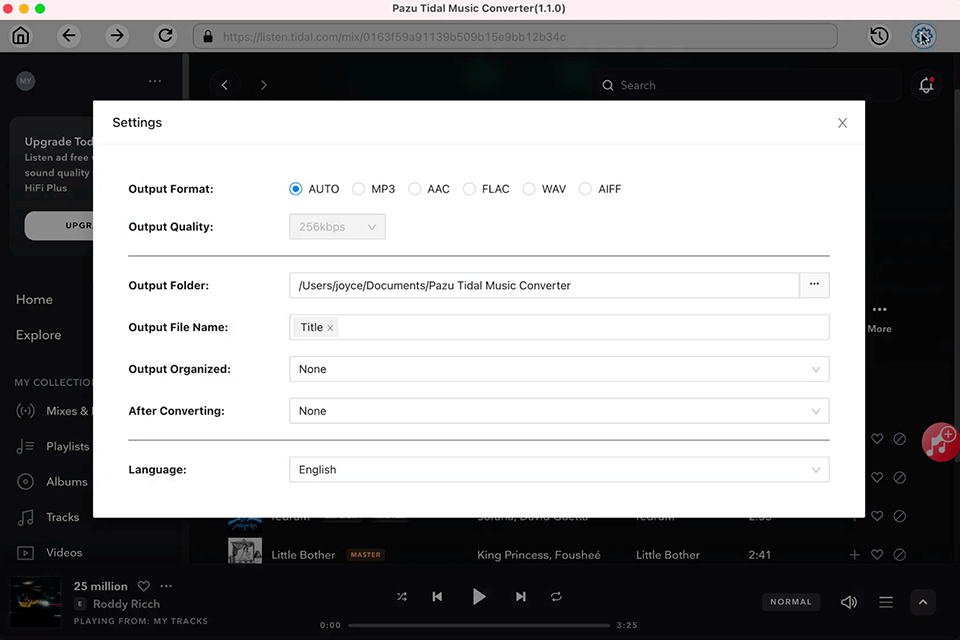
Task: Browse for output folder with ellipsis button
Action: (x=814, y=285)
